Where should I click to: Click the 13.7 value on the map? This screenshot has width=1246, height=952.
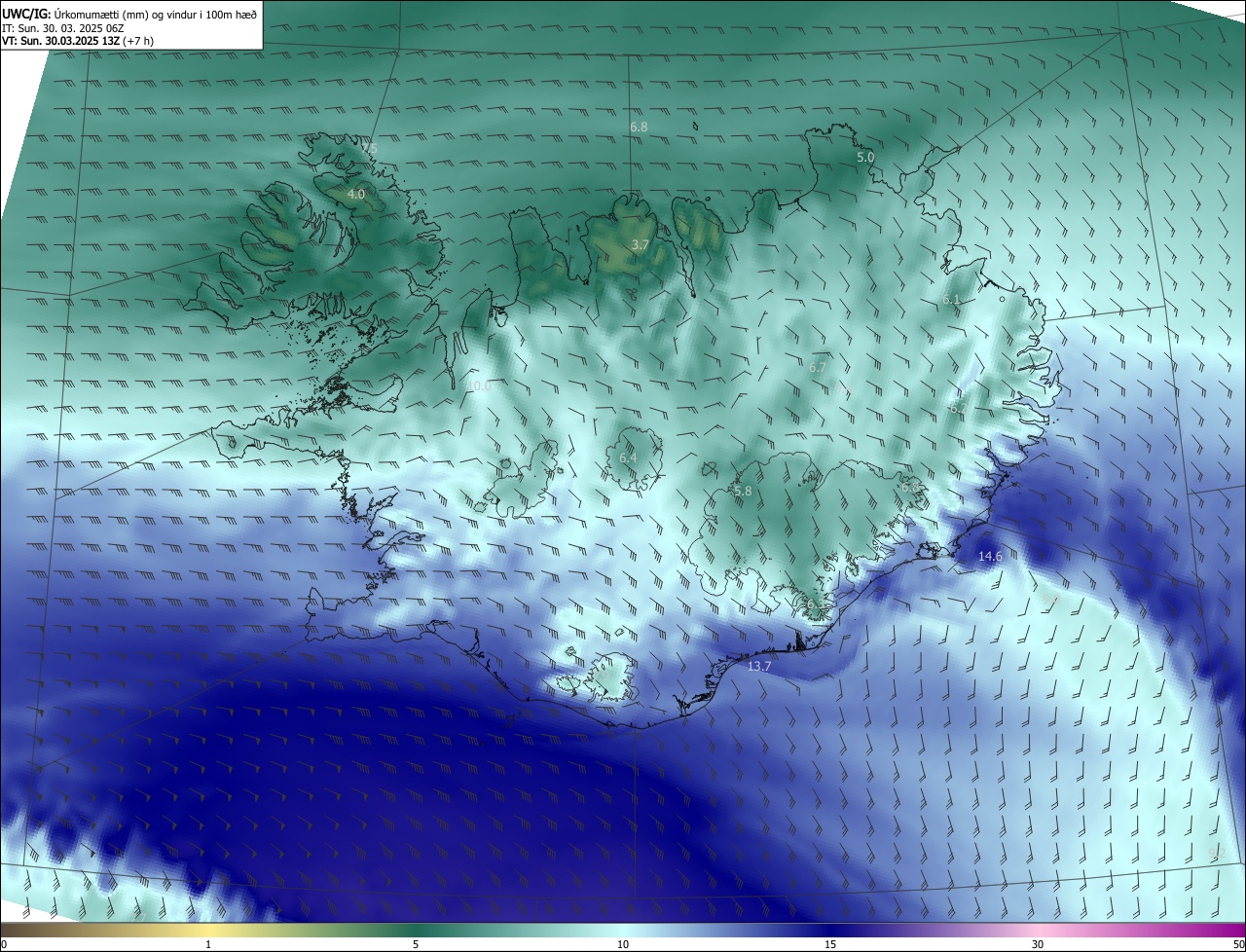pos(759,666)
